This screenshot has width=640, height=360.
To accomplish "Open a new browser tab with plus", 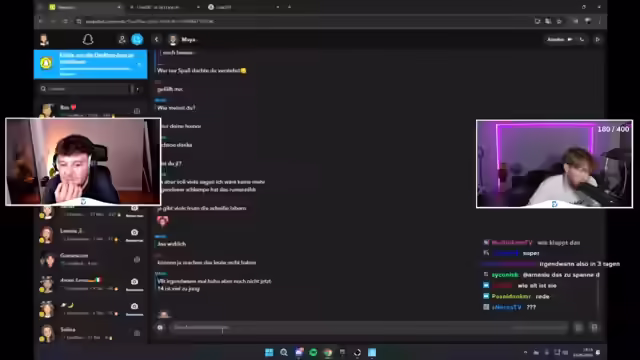I will pos(289,7).
